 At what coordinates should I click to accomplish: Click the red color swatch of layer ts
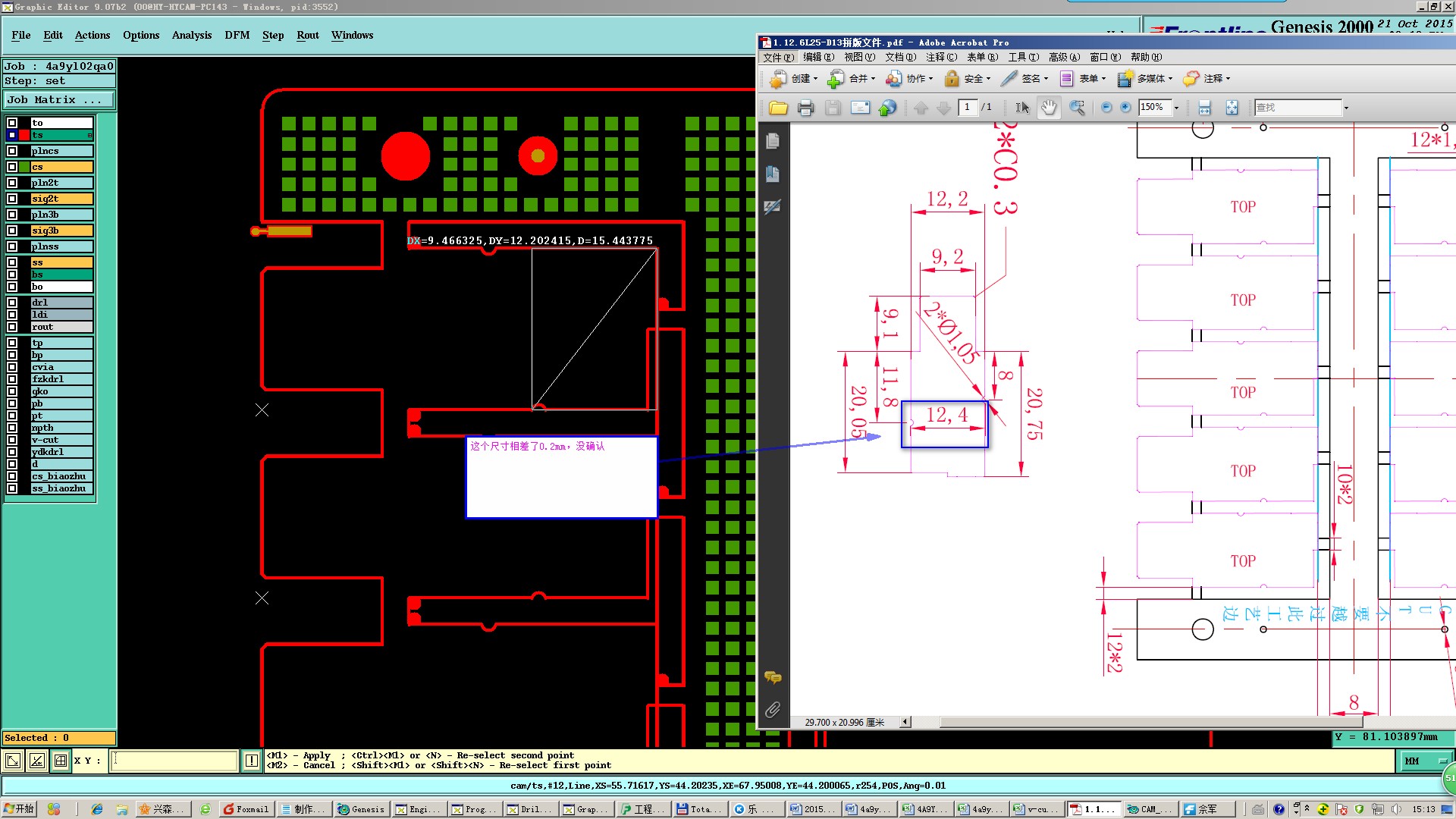tap(24, 135)
